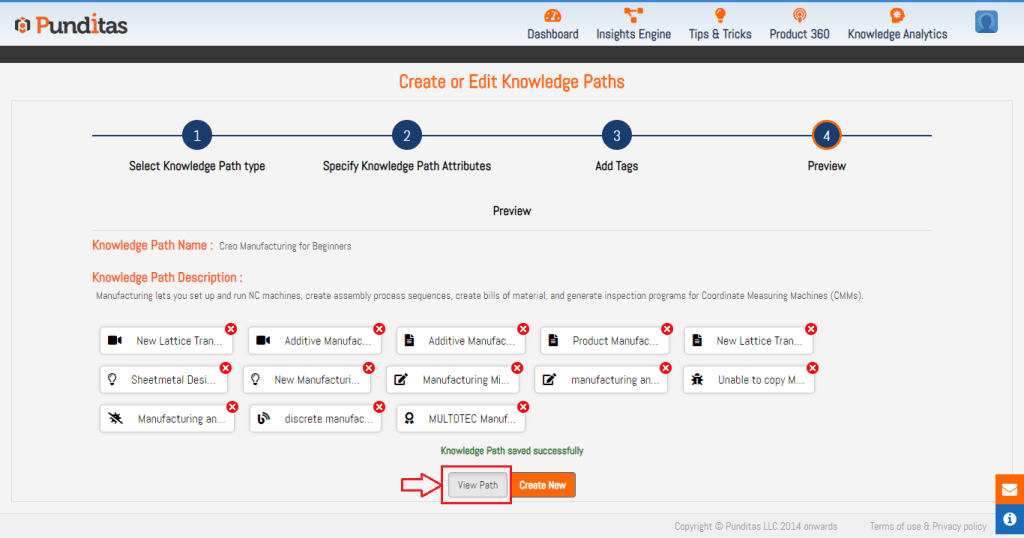The image size is (1024, 538).
Task: Remove the Product Manufac... document item
Action: click(x=667, y=329)
